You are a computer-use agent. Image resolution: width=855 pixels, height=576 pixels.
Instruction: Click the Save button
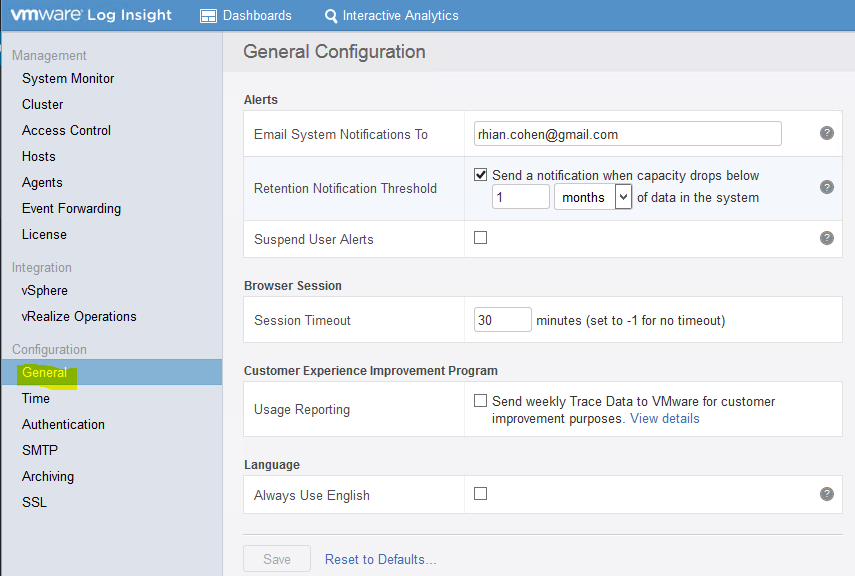tap(277, 559)
